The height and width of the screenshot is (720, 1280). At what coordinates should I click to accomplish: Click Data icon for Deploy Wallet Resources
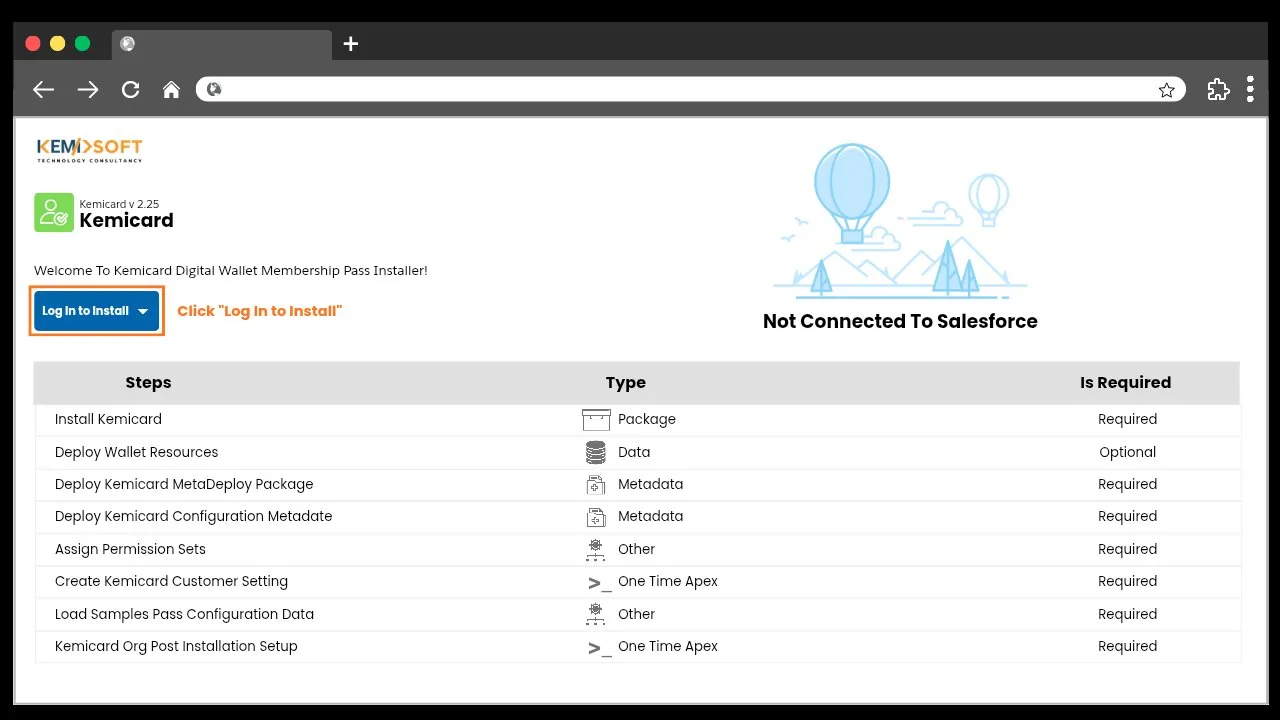click(596, 452)
